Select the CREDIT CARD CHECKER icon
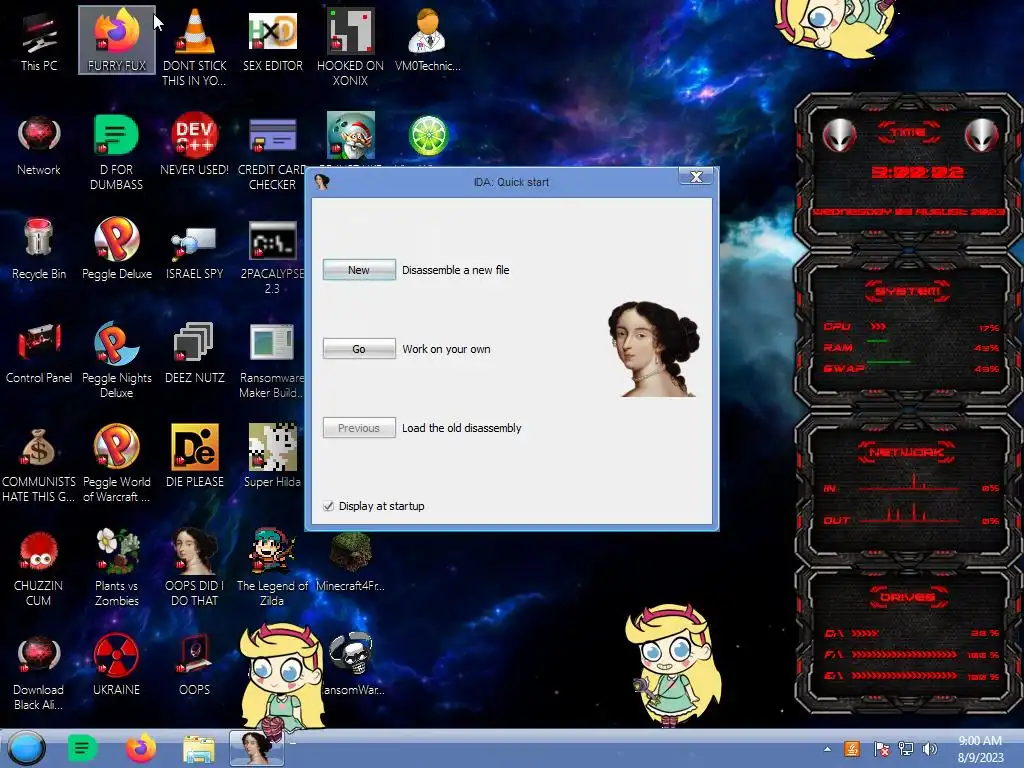1024x768 pixels. tap(272, 152)
